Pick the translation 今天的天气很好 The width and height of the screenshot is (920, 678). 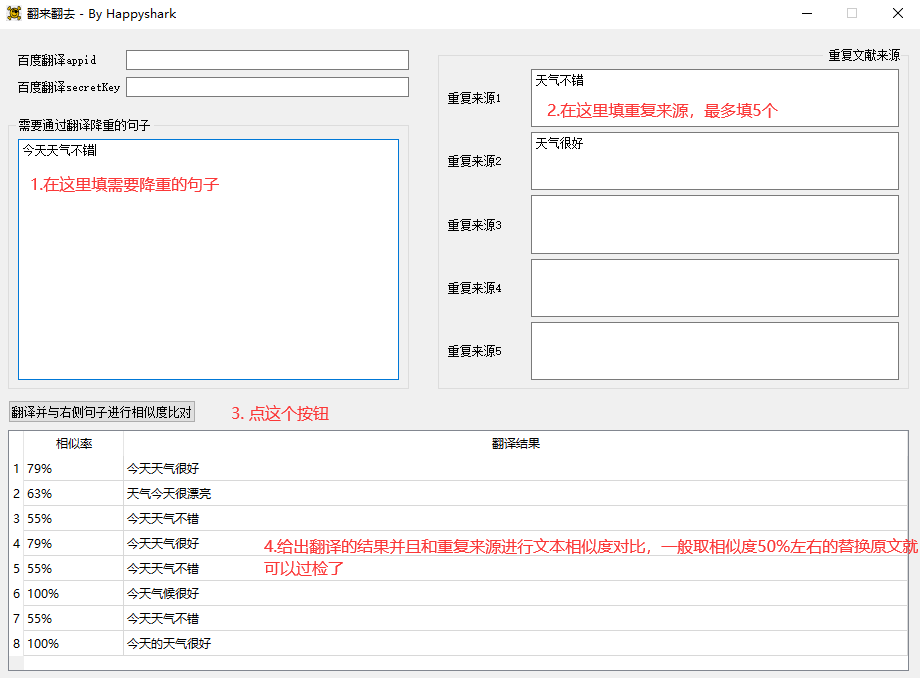[169, 644]
